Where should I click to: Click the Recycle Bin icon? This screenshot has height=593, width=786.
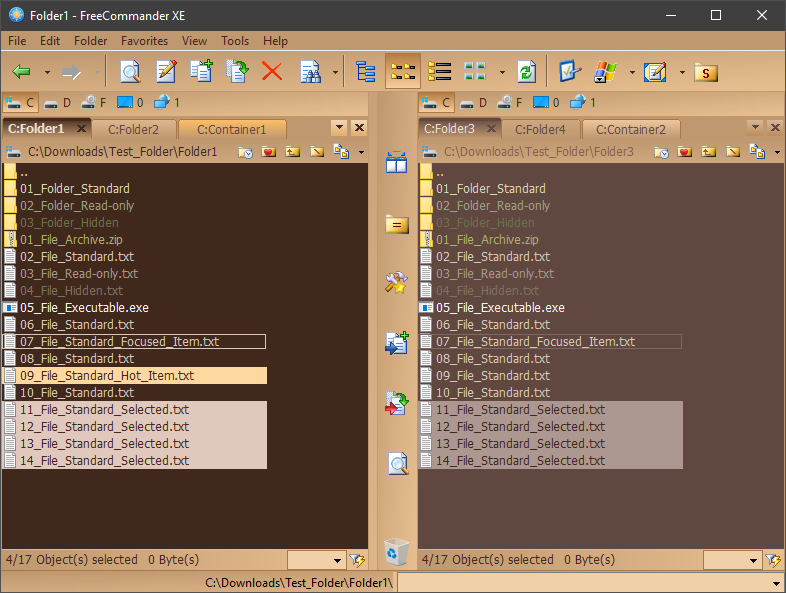(397, 552)
